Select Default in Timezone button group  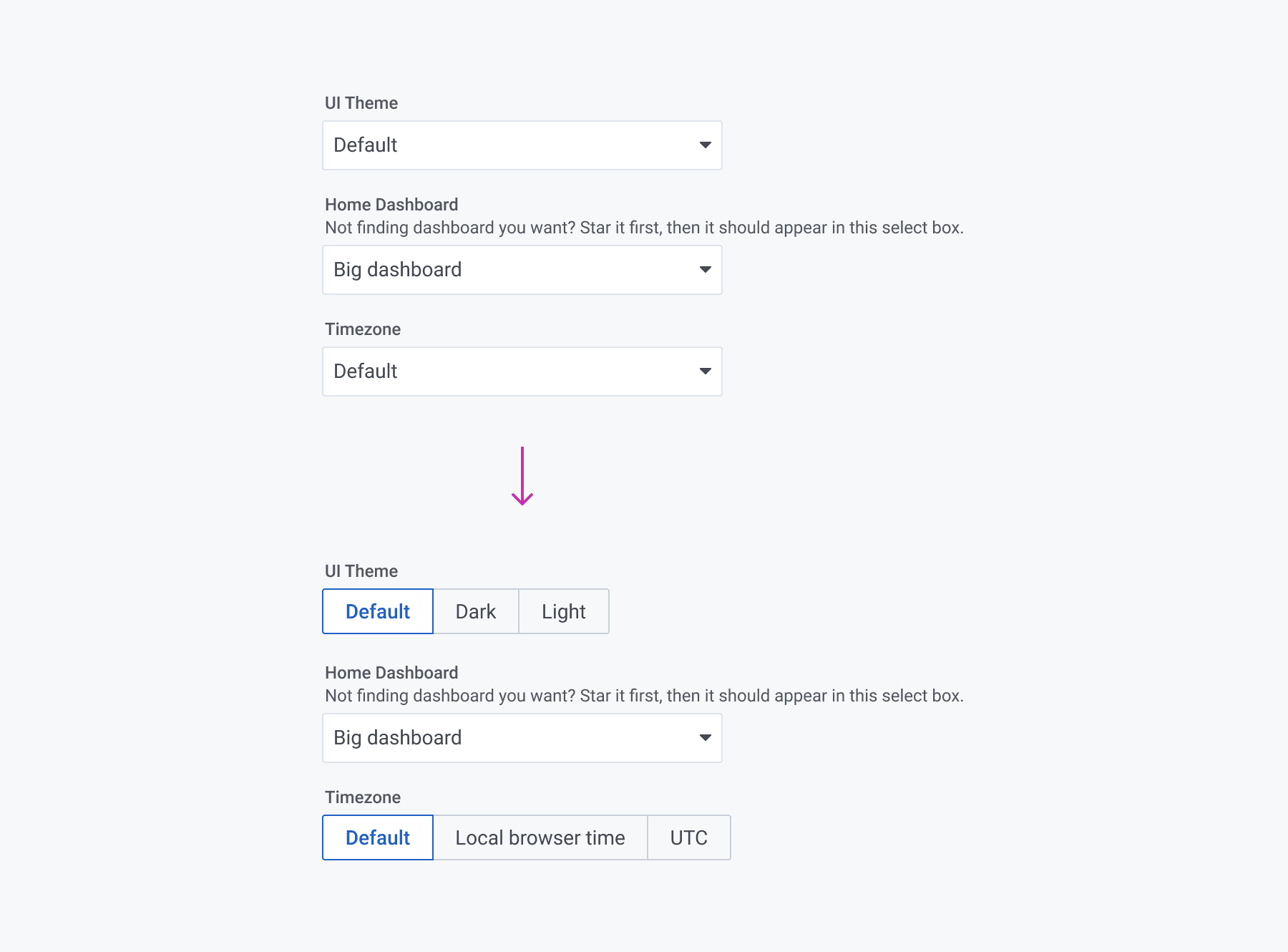tap(378, 838)
